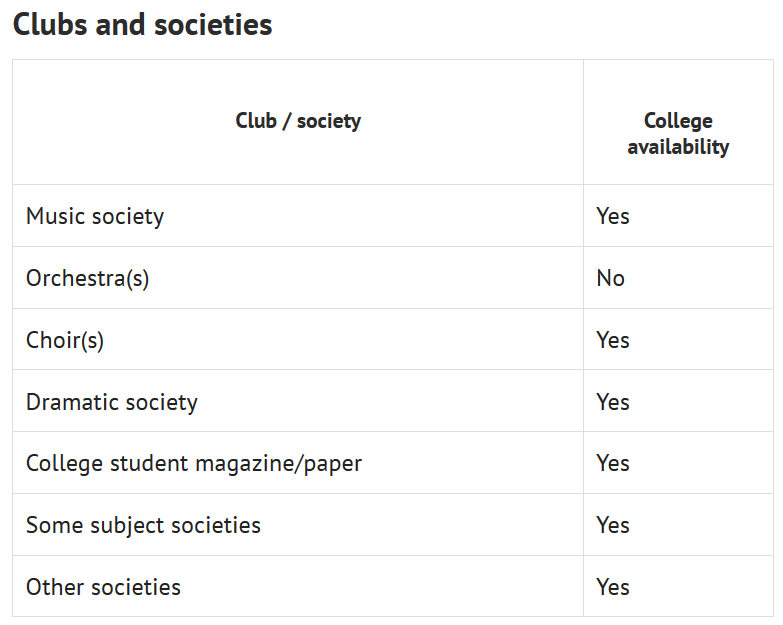Click the Music society row label

95,217
